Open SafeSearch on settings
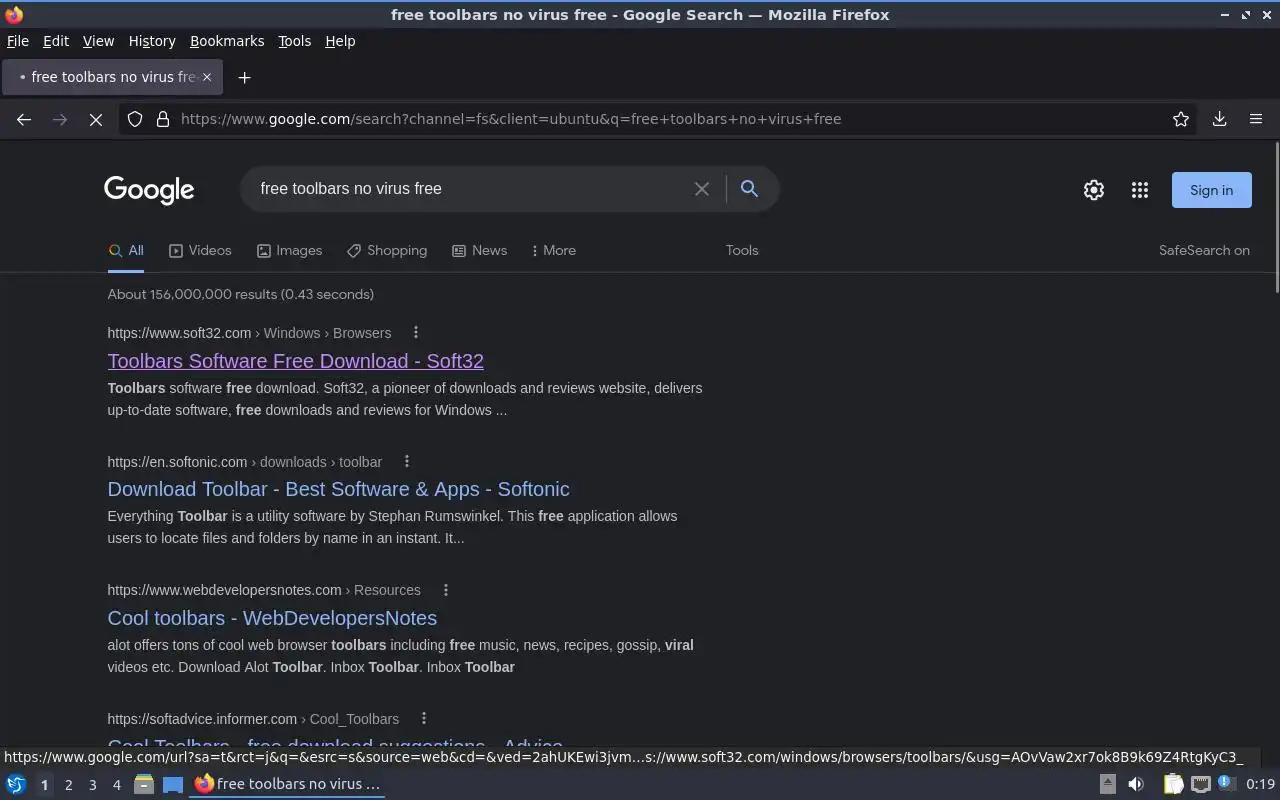 point(1204,251)
